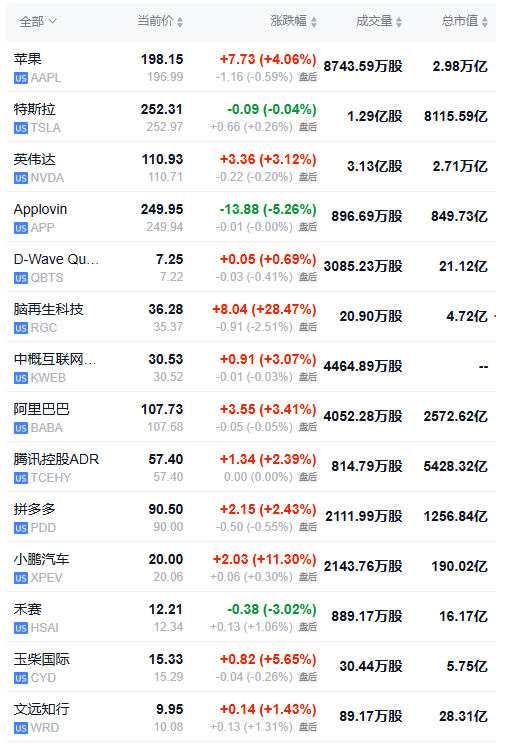Open the 全部 filter dropdown
519x745 pixels.
tap(38, 21)
